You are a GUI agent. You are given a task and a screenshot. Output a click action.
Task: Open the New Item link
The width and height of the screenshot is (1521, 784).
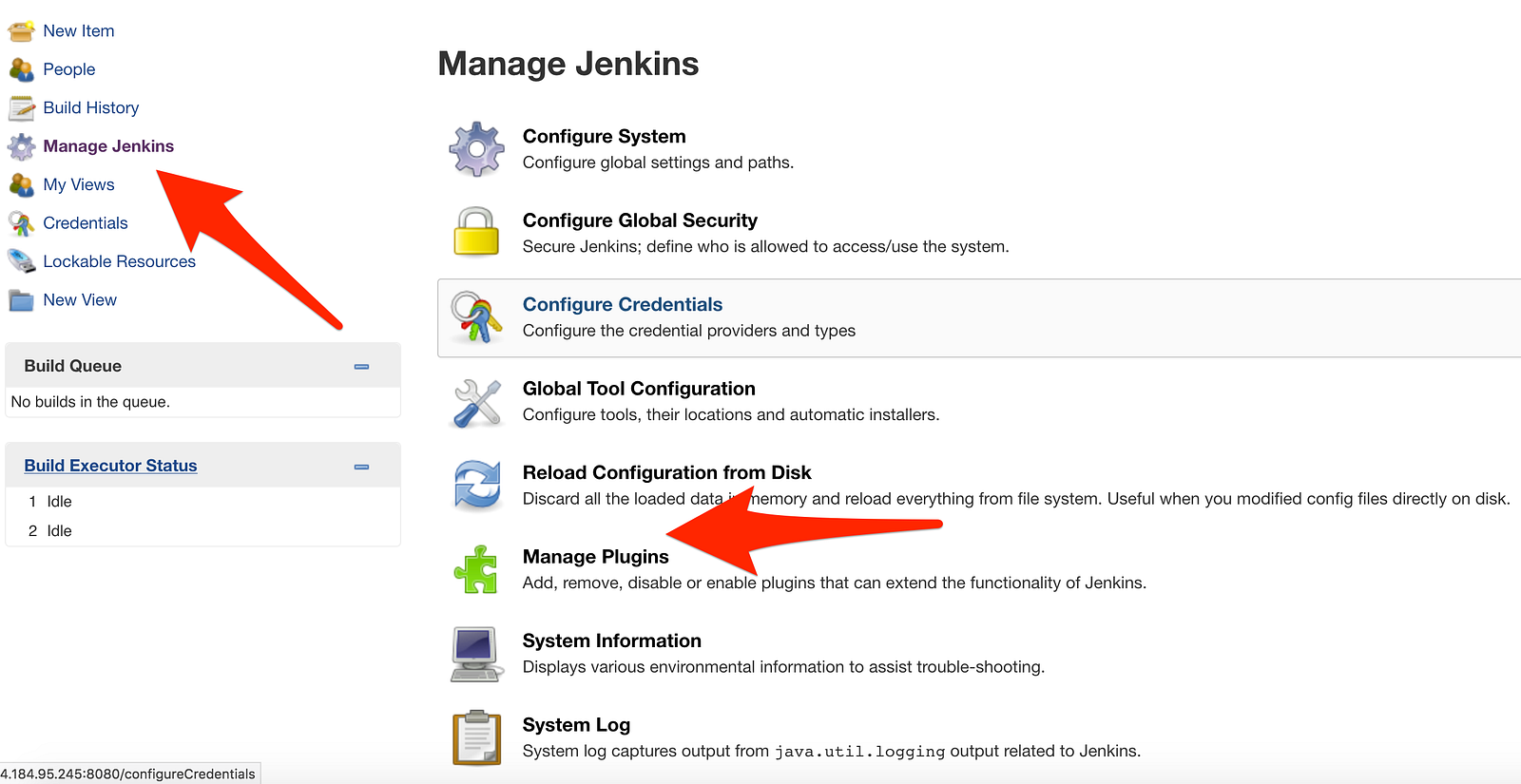coord(79,31)
